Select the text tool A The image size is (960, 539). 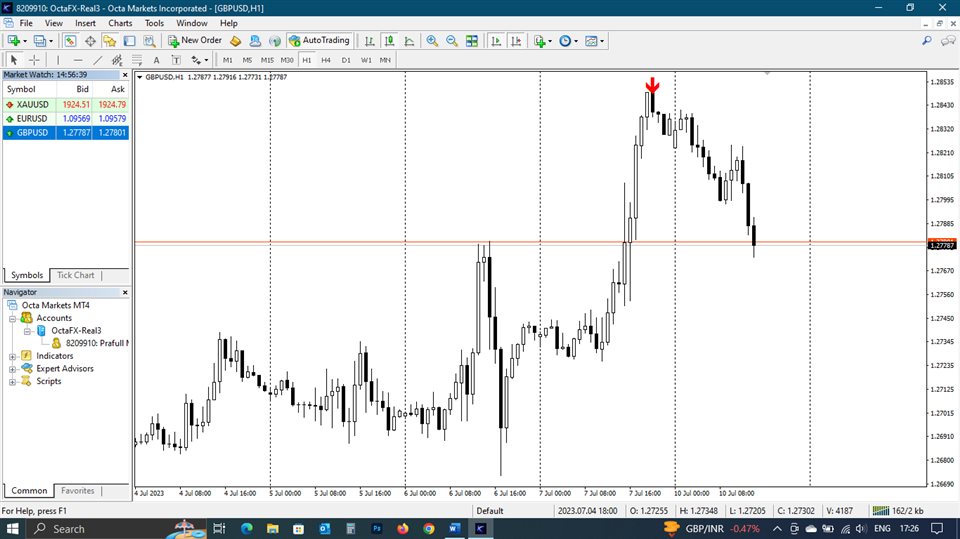[x=156, y=60]
